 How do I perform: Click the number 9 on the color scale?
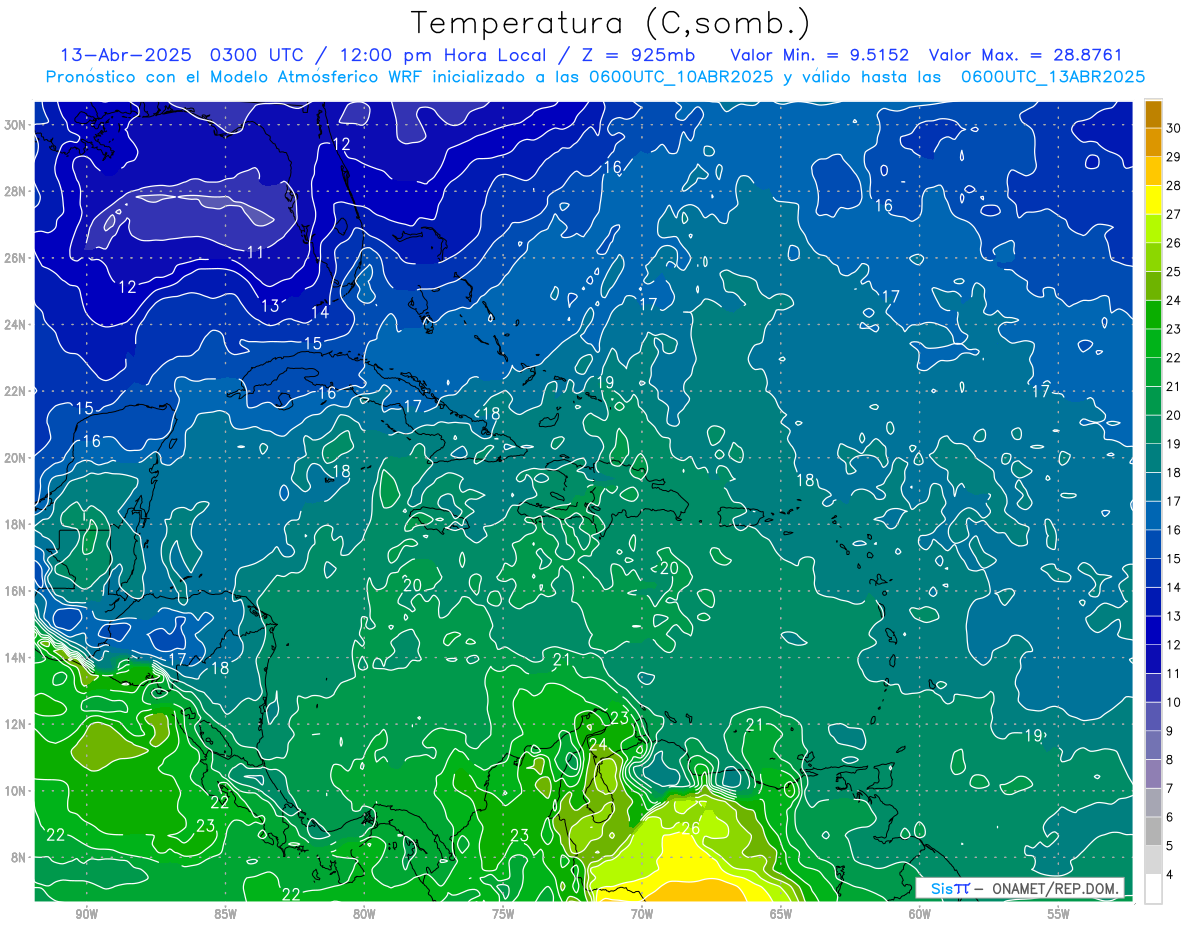pyautogui.click(x=1169, y=731)
